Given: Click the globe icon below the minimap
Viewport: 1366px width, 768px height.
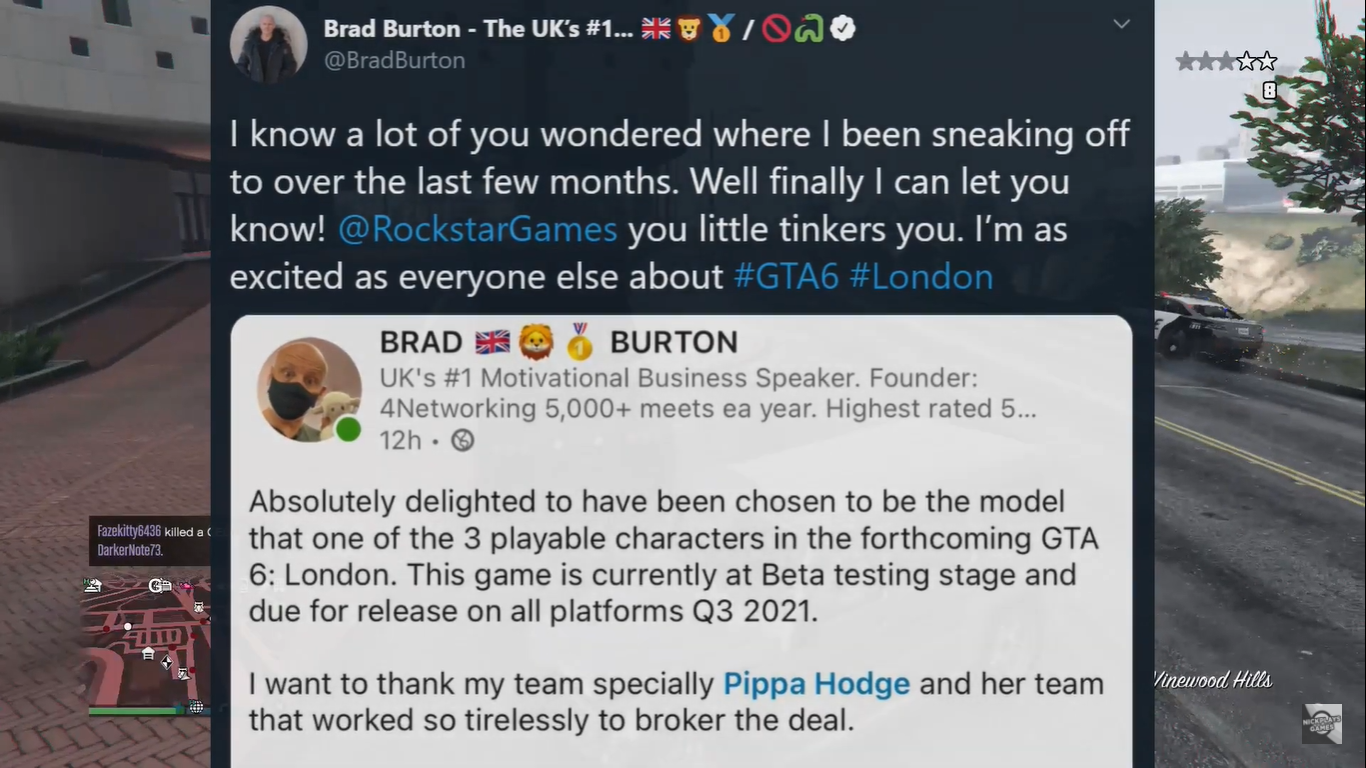Looking at the screenshot, I should pos(197,707).
